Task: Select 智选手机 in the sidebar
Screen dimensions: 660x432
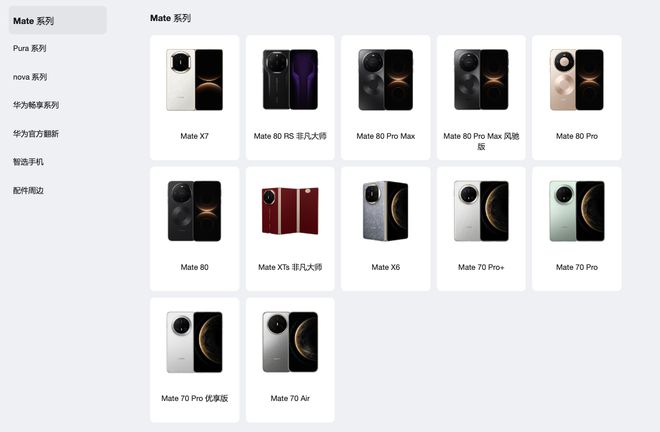Action: [x=28, y=162]
